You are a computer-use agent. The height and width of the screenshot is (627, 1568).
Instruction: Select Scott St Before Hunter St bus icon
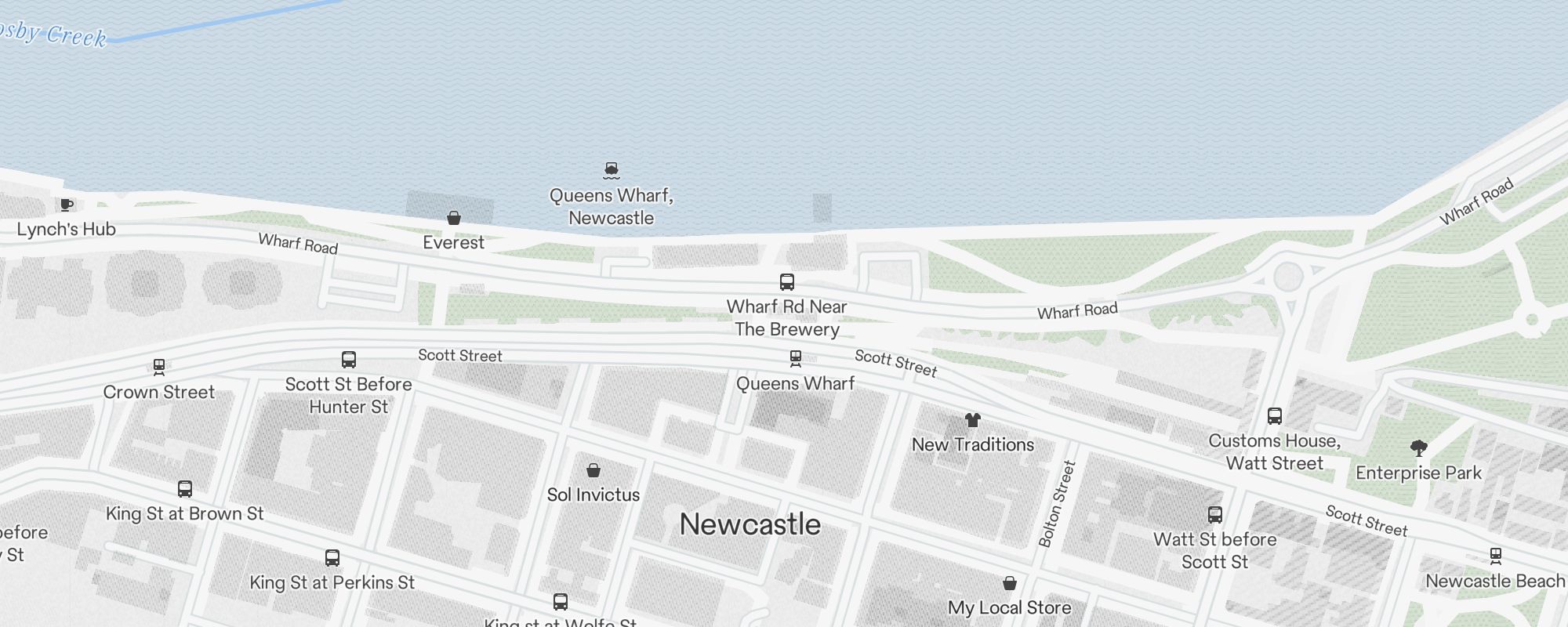349,359
